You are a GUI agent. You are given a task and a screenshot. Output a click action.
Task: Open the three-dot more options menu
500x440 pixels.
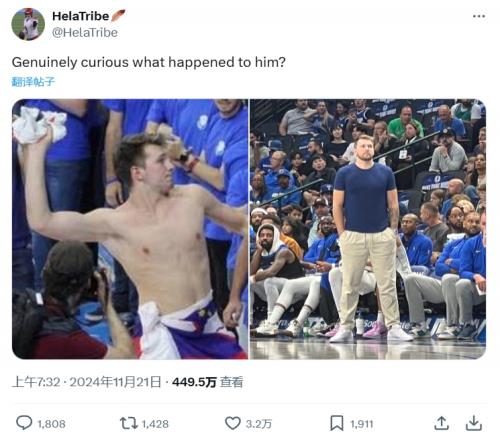coord(479,16)
